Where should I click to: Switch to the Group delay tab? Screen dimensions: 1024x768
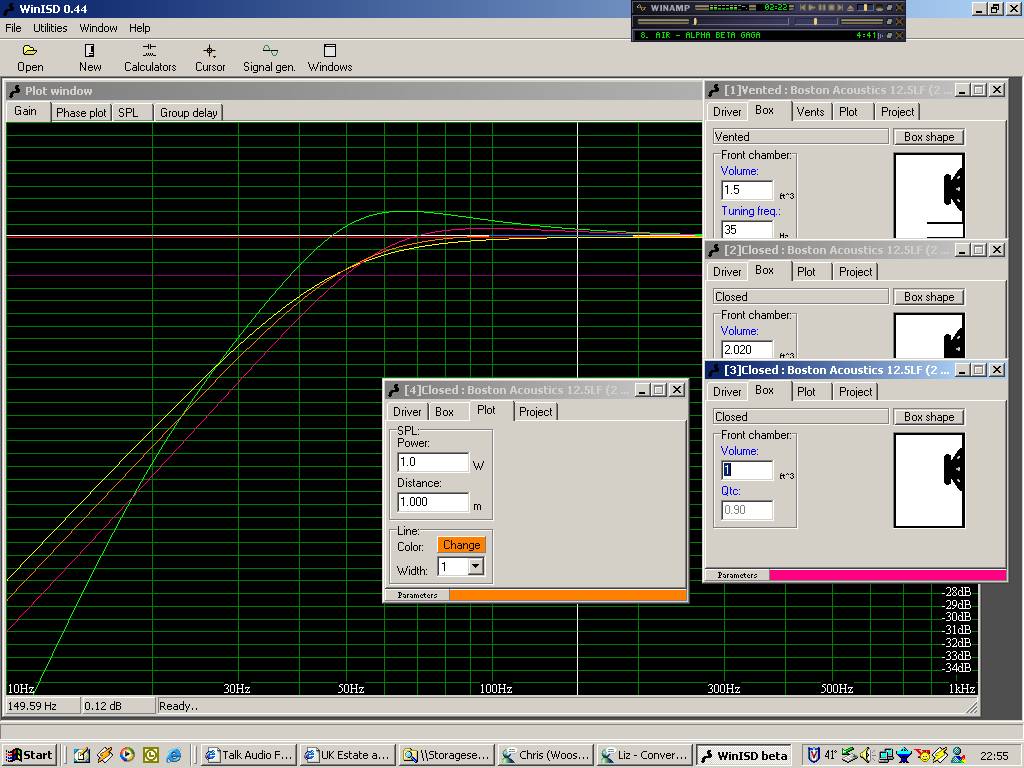(x=188, y=113)
